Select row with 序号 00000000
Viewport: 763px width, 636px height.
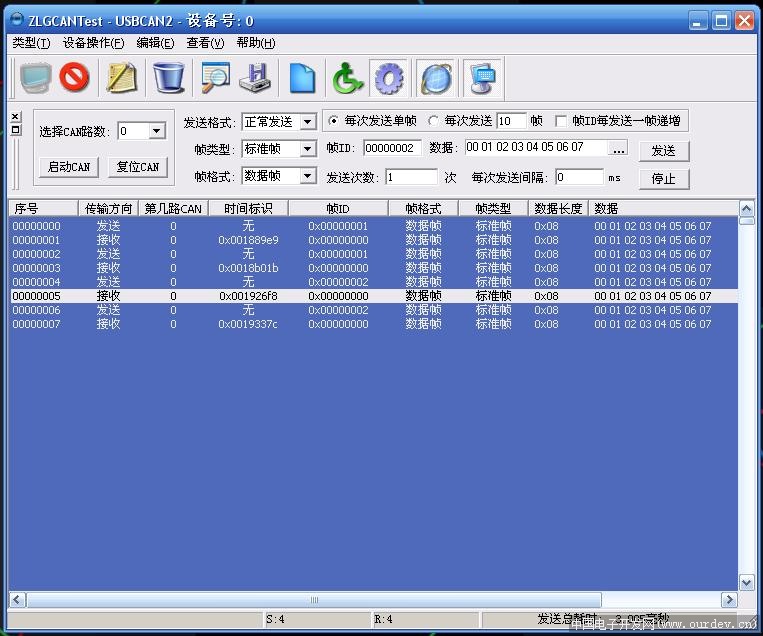pyautogui.click(x=373, y=226)
